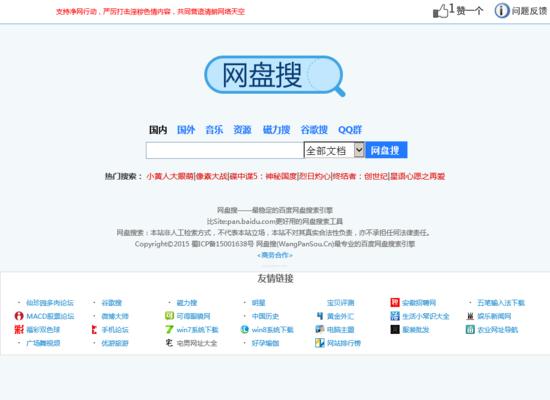Open the 生活小常识大全 text link
Image resolution: width=550 pixels, height=400 pixels.
426,316
